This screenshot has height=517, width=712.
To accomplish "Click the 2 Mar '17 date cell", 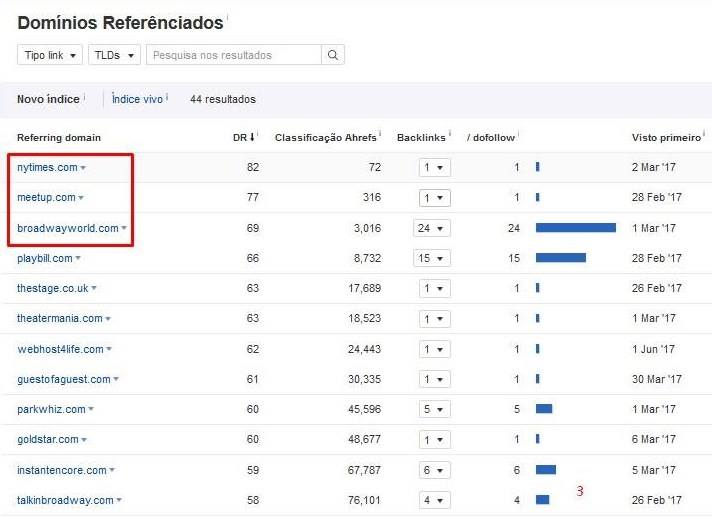I will (x=653, y=167).
